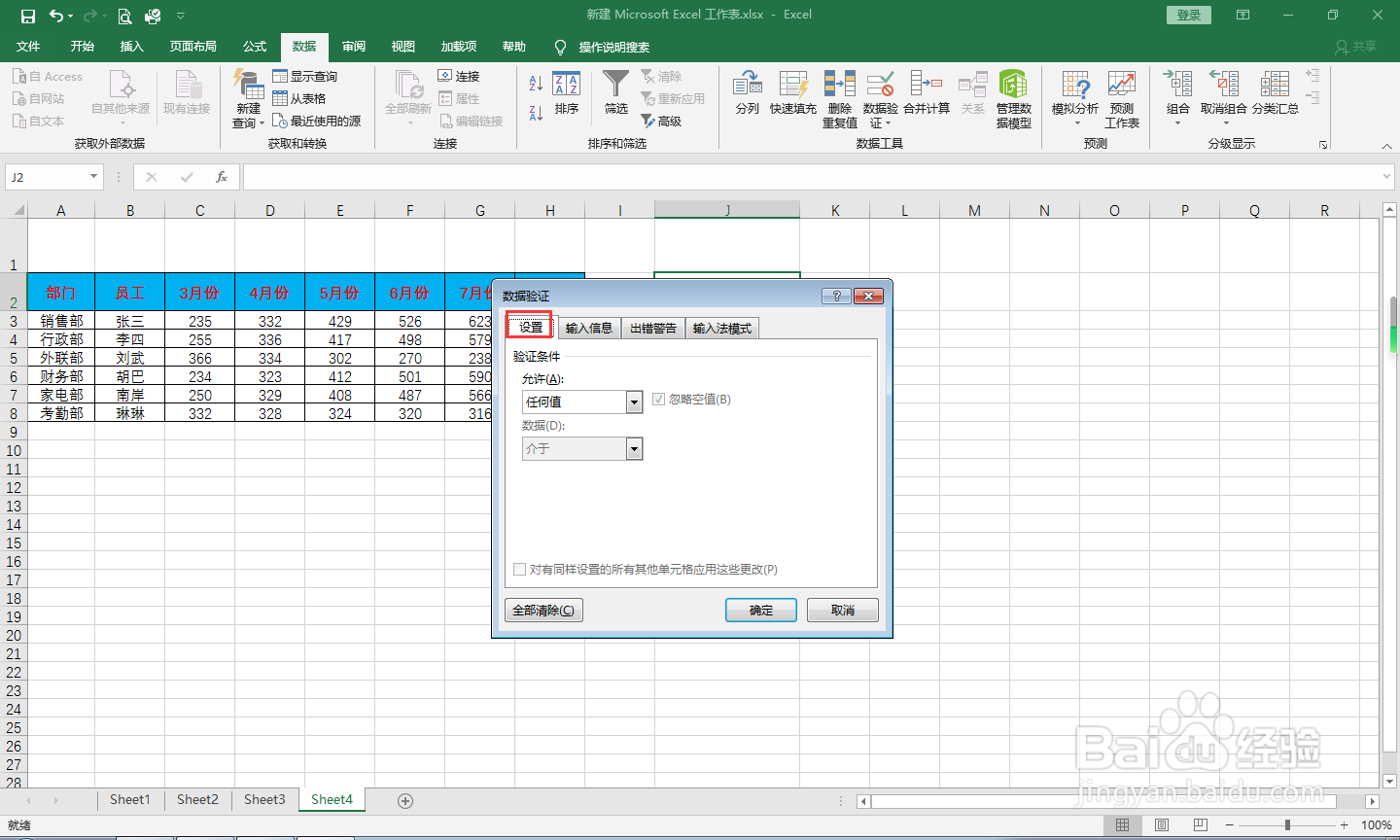Click Data Validation dialog help button
The height and width of the screenshot is (840, 1400).
tap(836, 296)
